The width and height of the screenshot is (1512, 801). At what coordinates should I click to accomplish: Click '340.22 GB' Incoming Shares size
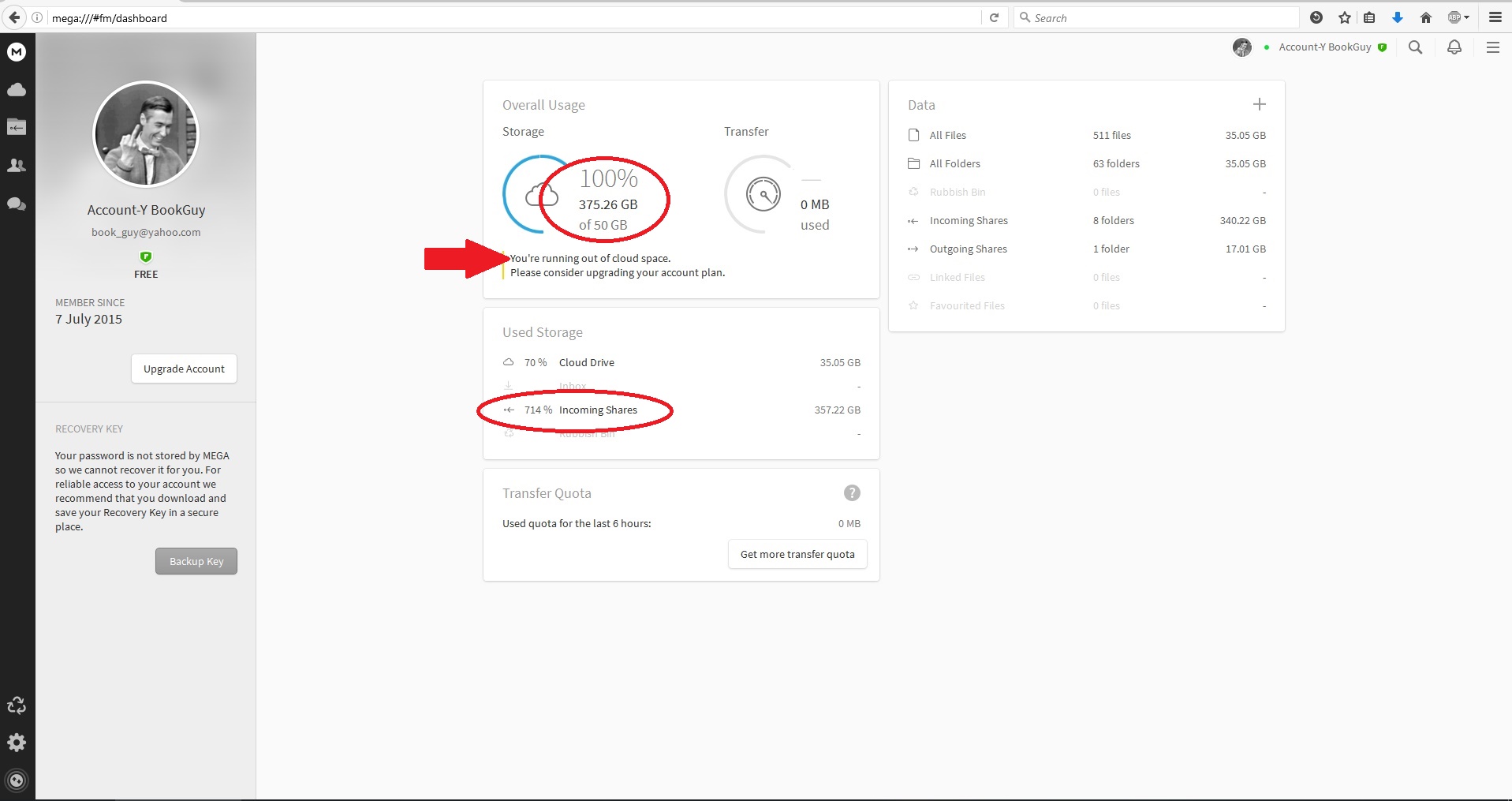pos(1243,220)
